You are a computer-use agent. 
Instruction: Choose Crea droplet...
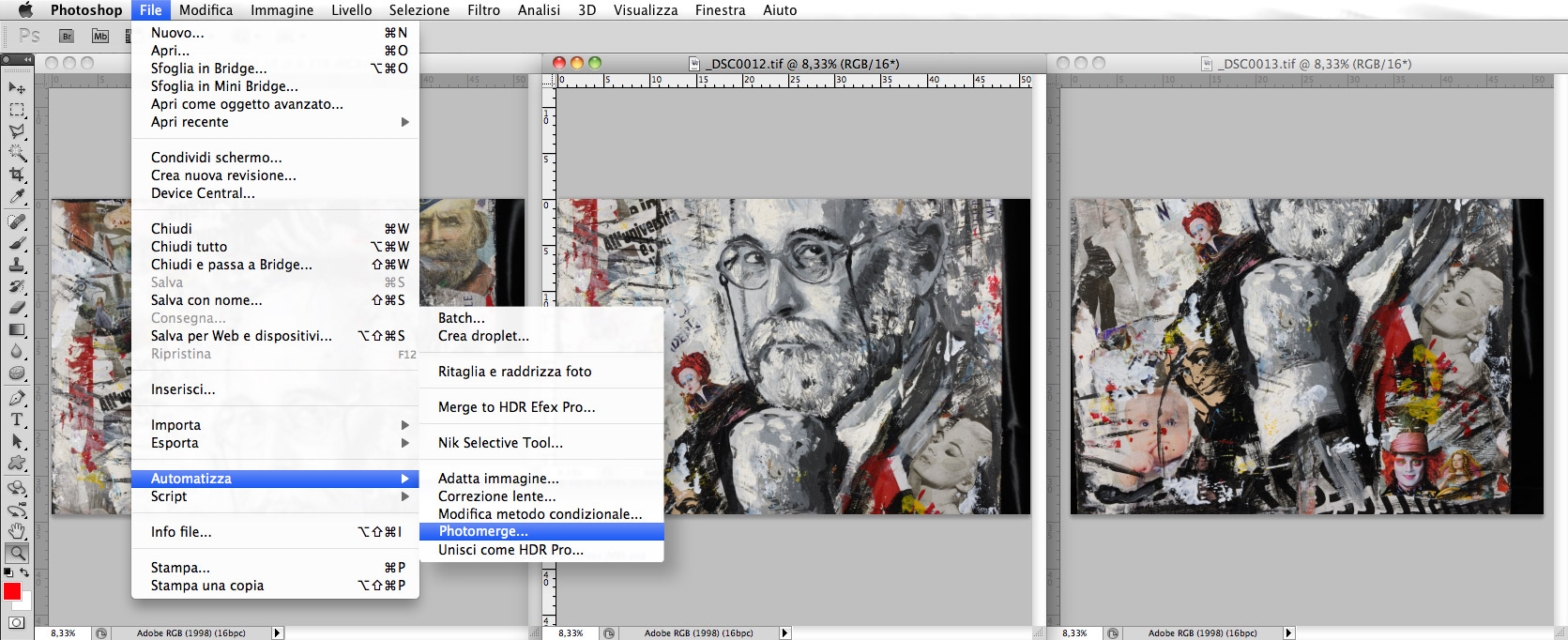pos(541,336)
